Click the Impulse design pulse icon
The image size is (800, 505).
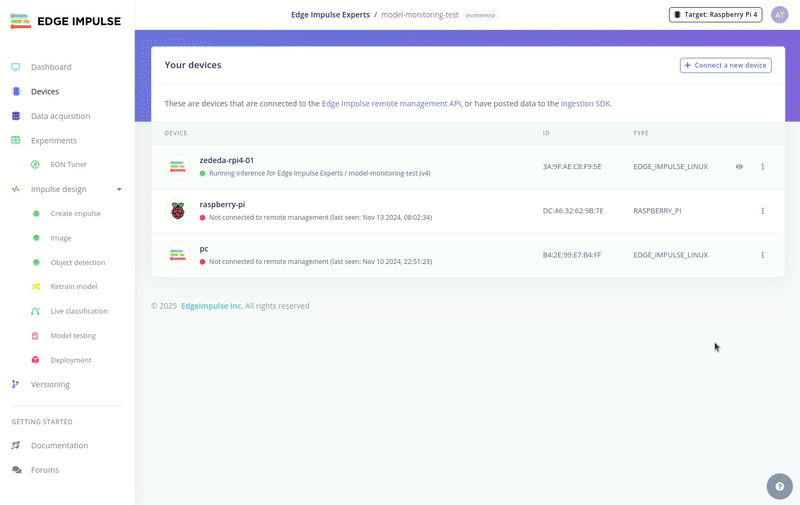[16, 189]
